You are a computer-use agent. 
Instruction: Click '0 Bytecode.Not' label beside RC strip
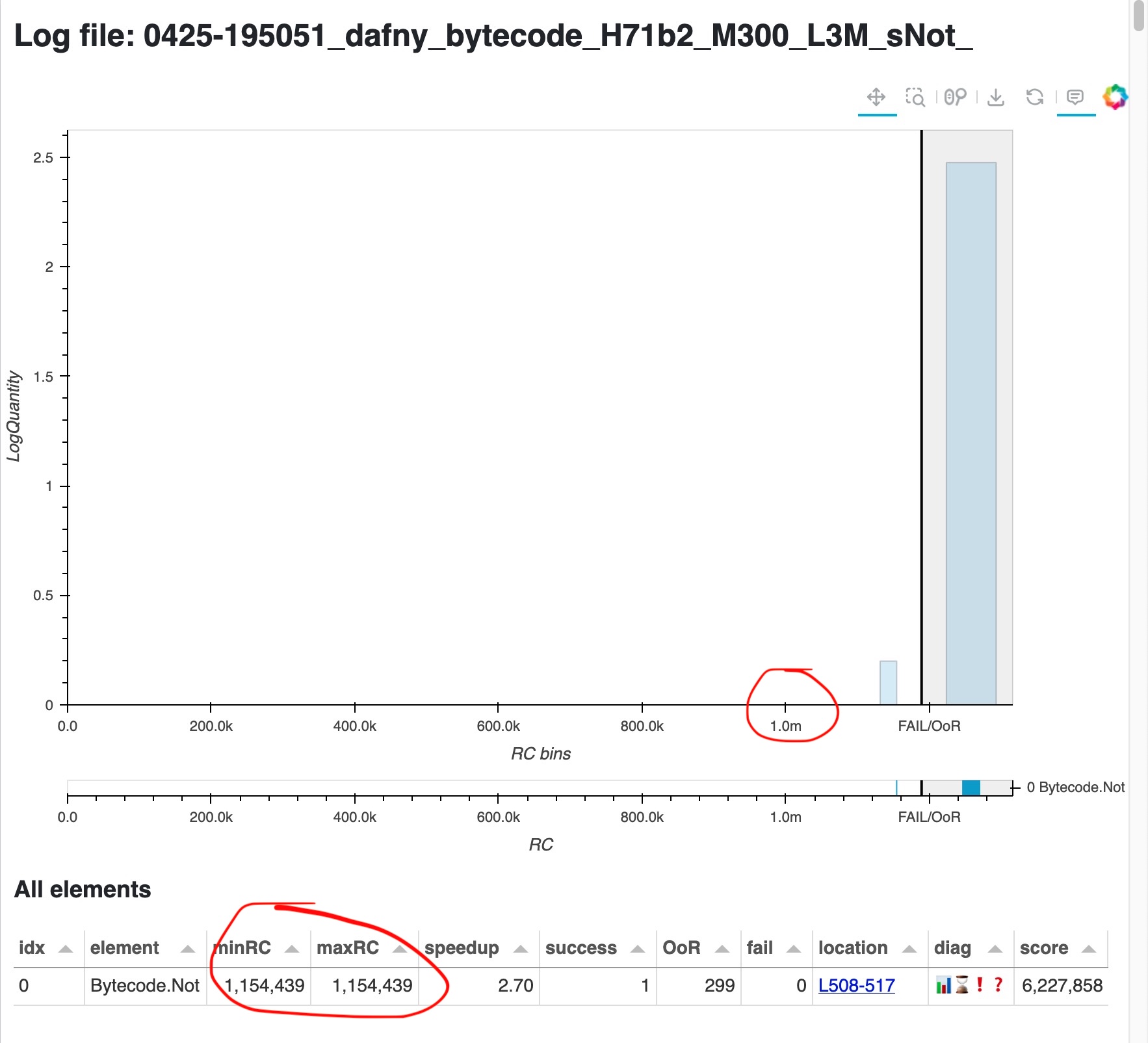(x=1076, y=787)
